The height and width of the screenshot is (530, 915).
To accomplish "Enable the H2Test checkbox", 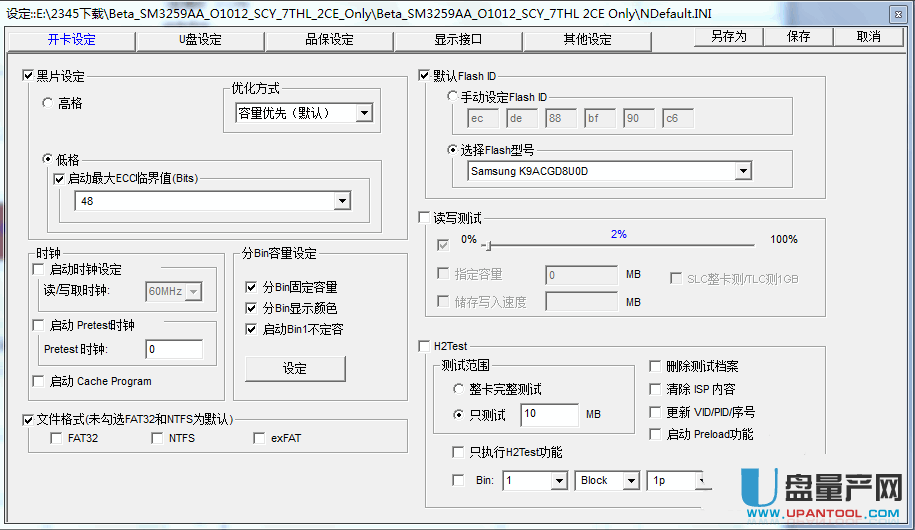I will [x=424, y=346].
